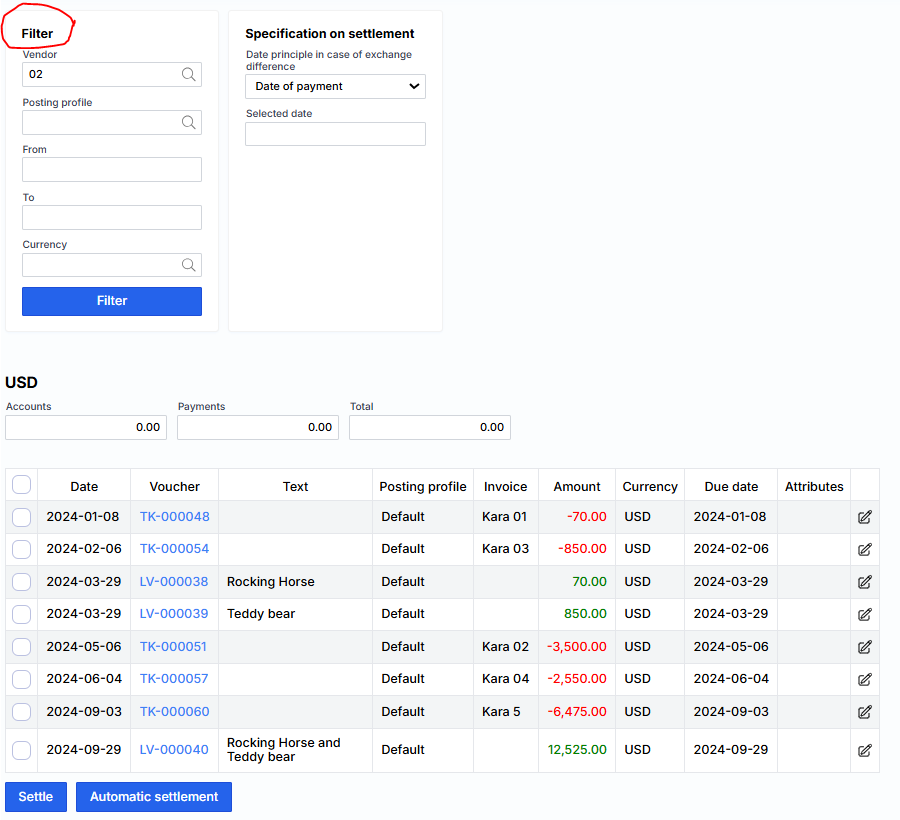Open voucher link TK-000060
The height and width of the screenshot is (820, 900).
point(174,712)
